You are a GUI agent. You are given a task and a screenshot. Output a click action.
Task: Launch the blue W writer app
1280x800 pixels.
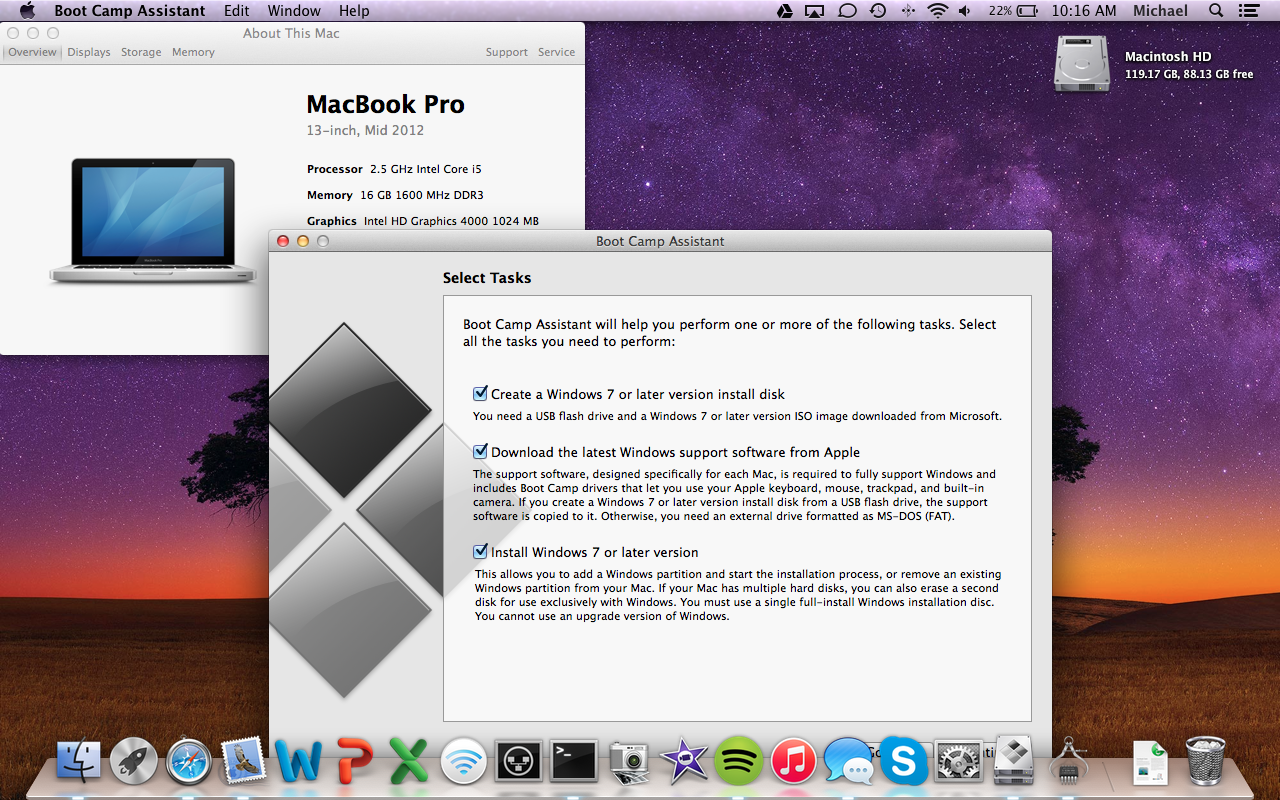298,762
